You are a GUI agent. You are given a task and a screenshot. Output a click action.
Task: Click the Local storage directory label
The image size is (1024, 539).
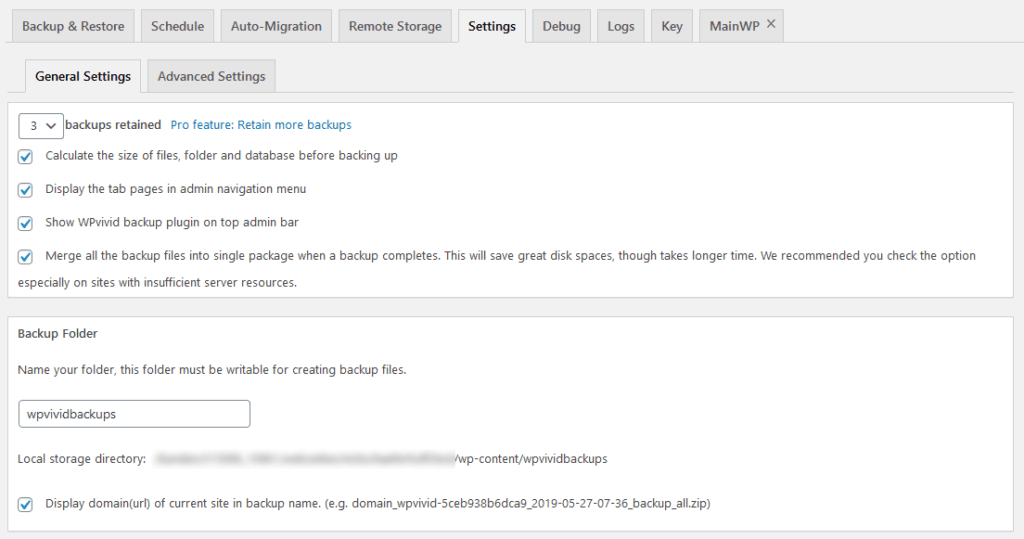pos(82,459)
